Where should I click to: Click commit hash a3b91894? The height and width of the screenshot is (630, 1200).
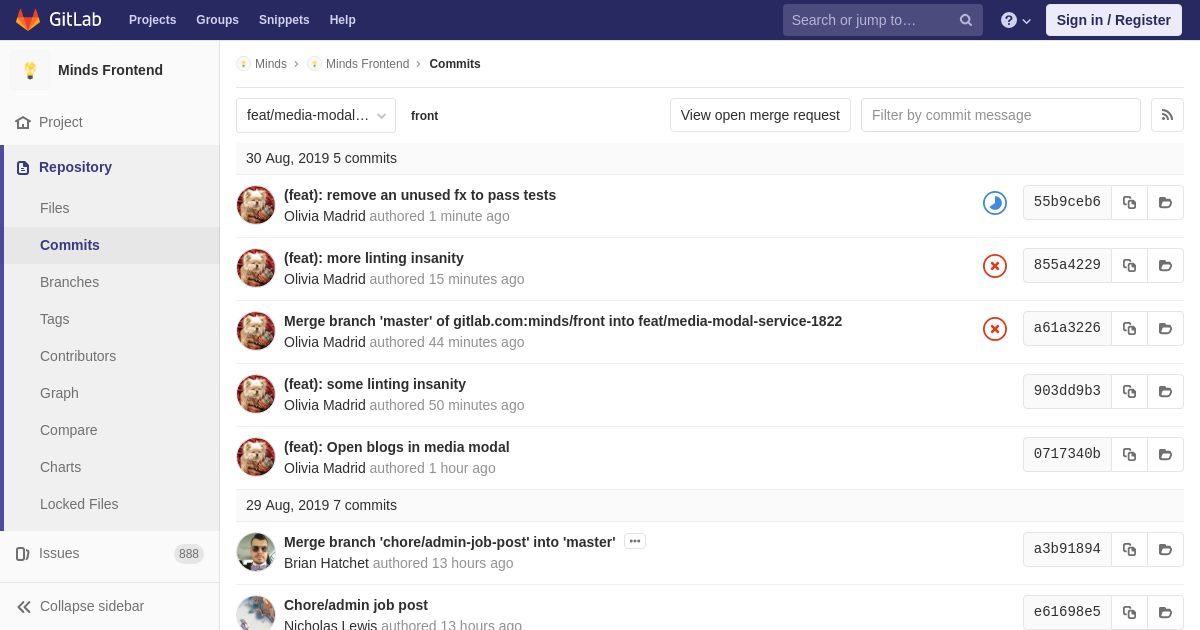pos(1067,549)
